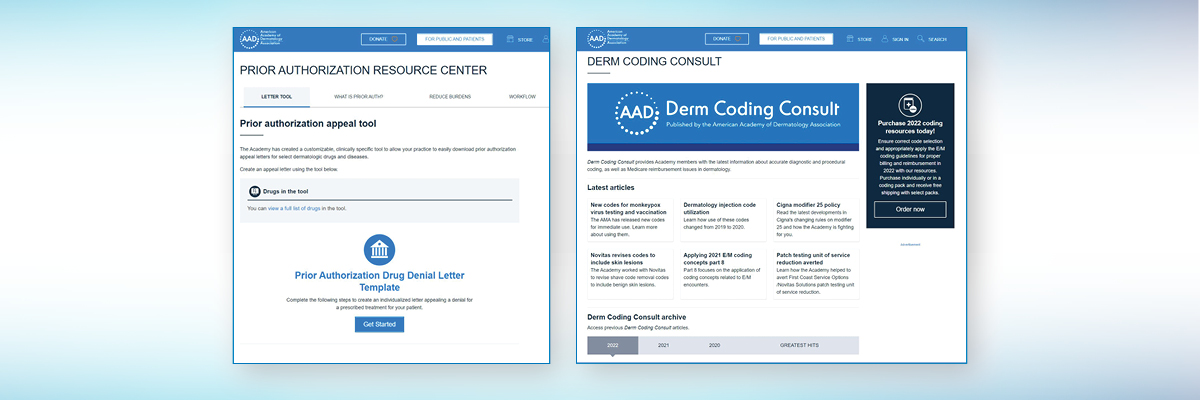1200x400 pixels.
Task: Click the Prior authorization appeal tool heading
Action: [x=308, y=124]
